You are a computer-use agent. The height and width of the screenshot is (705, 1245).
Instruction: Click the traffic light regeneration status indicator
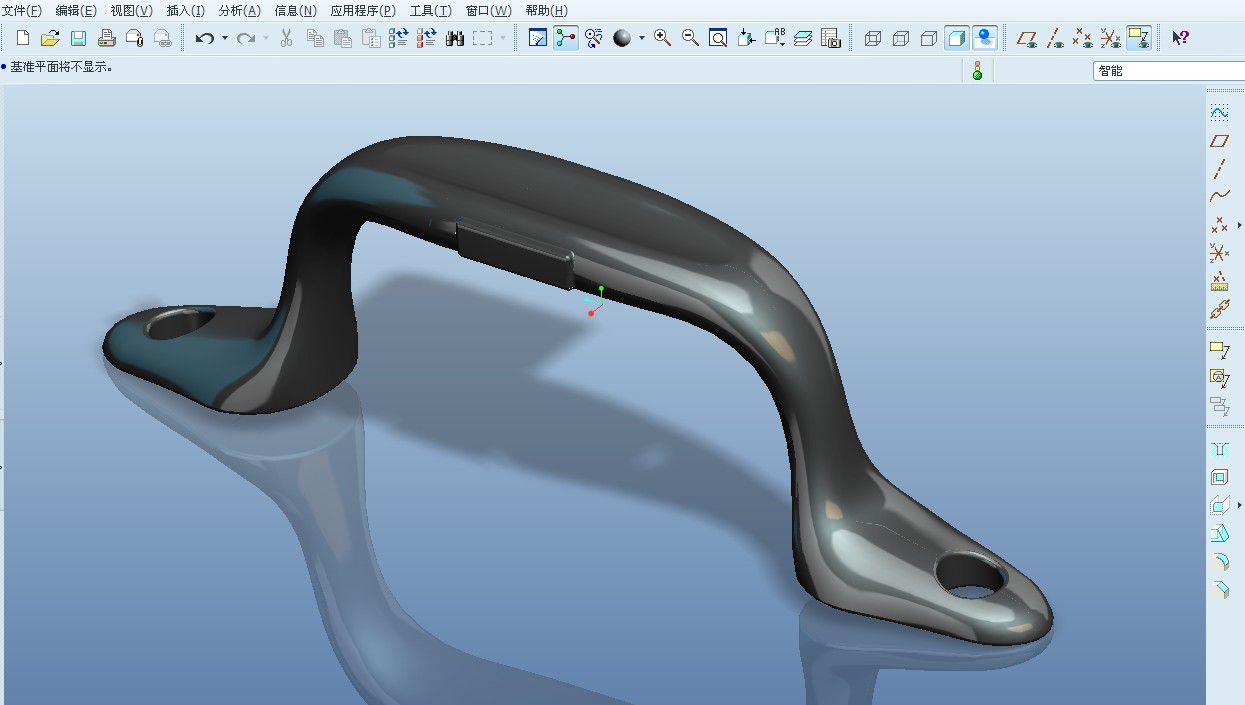coord(977,71)
